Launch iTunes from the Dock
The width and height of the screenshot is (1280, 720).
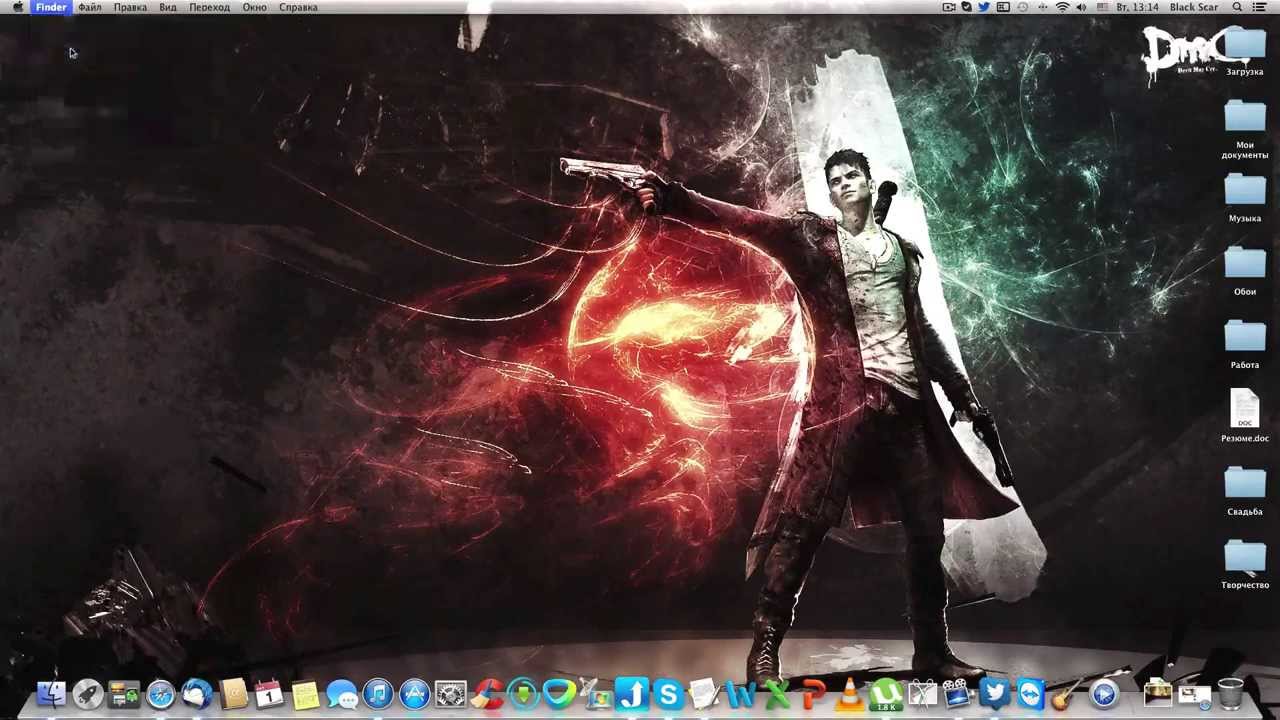pos(378,694)
